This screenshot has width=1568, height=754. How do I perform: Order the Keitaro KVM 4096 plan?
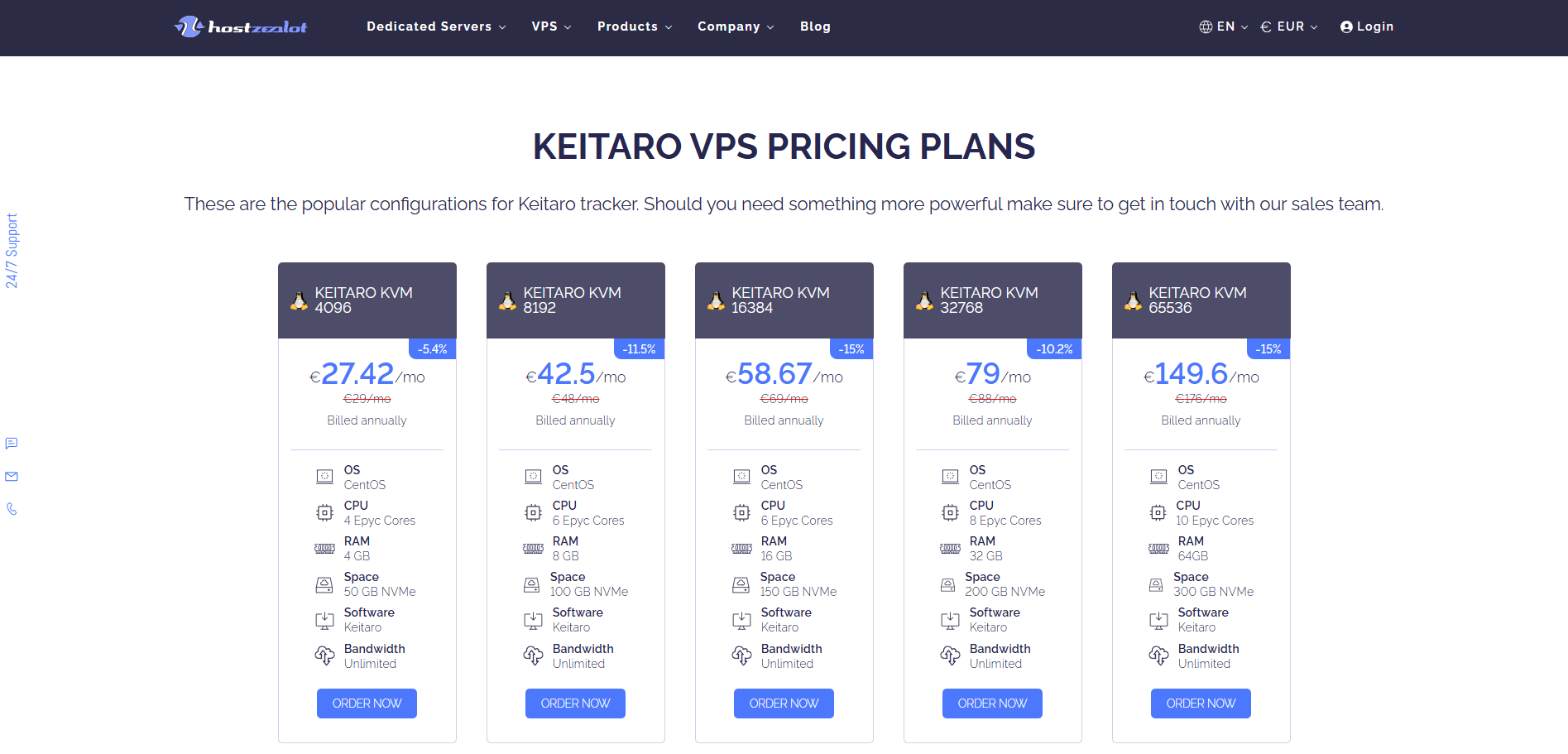(x=367, y=704)
